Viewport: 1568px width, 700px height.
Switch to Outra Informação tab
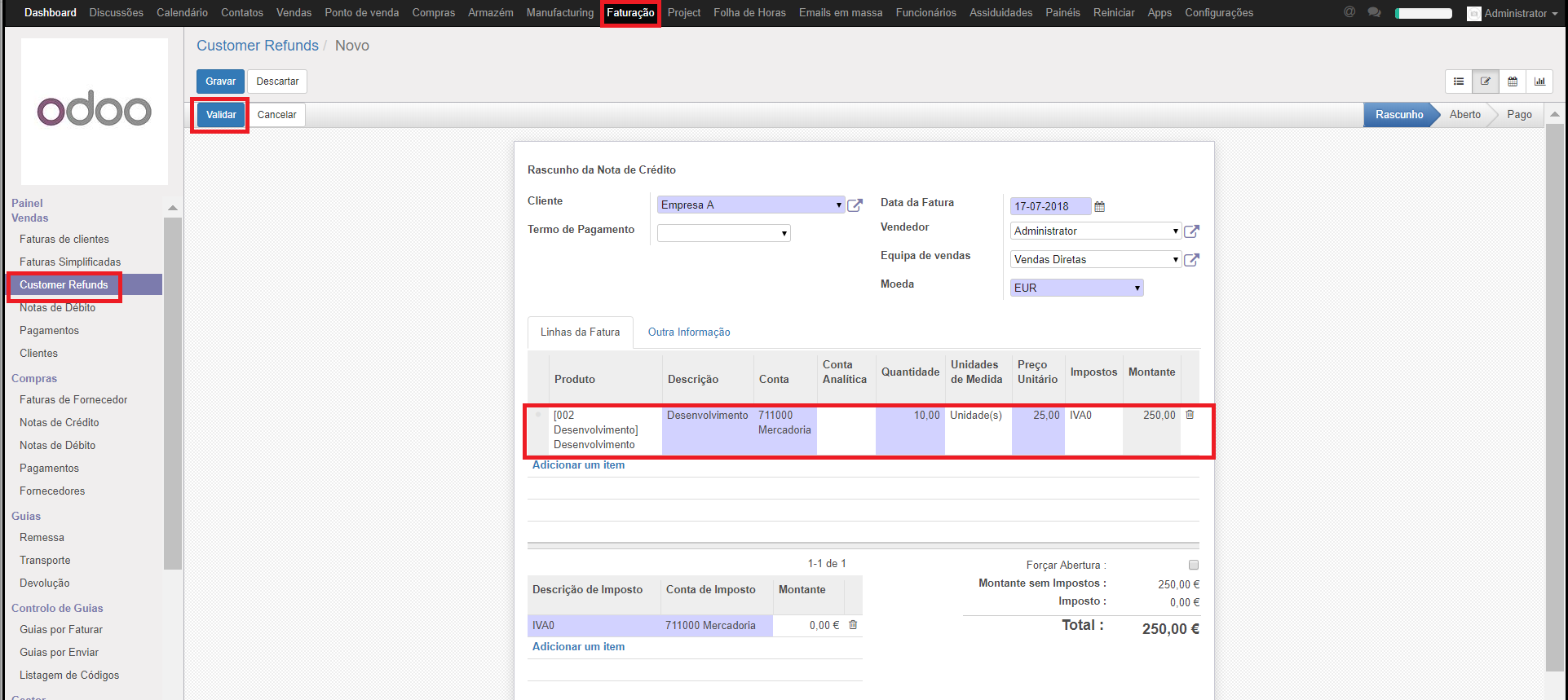[689, 332]
